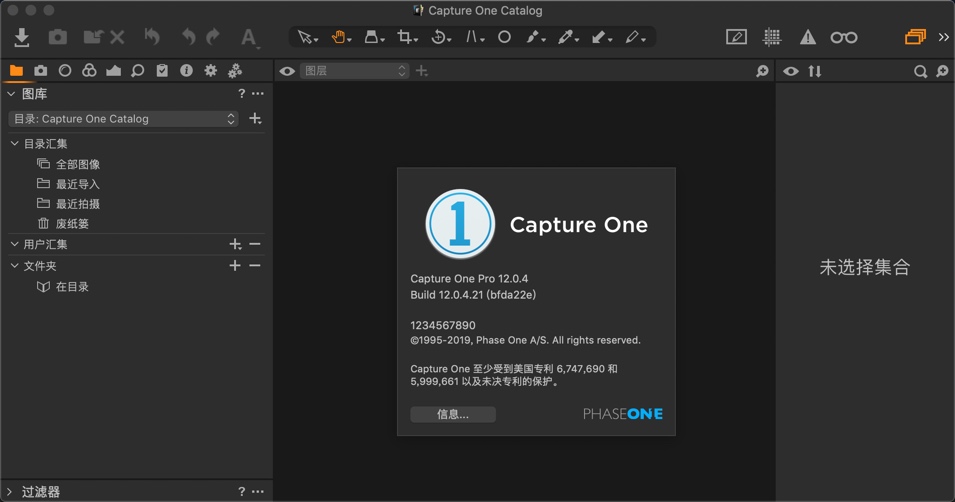Toggle viewer eye icon beside 图层 dropdown
Image resolution: width=955 pixels, height=502 pixels.
(x=287, y=71)
